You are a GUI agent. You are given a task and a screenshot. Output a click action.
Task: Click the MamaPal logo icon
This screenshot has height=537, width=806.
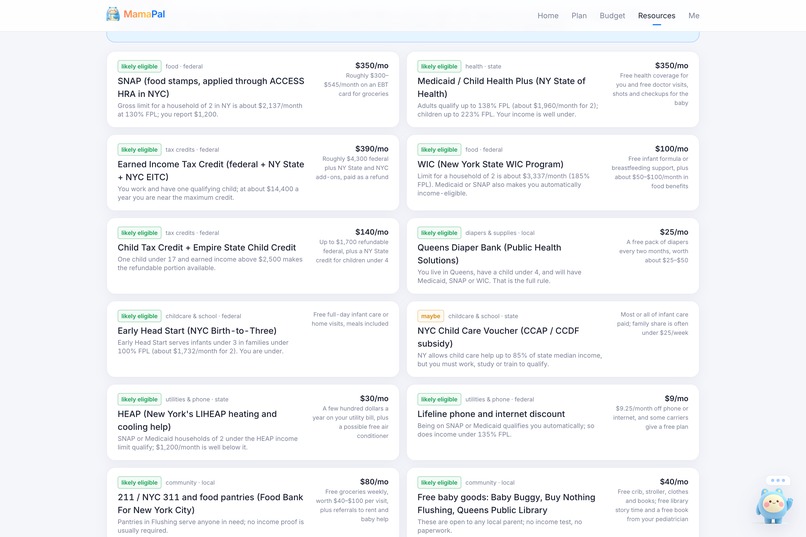pos(113,14)
